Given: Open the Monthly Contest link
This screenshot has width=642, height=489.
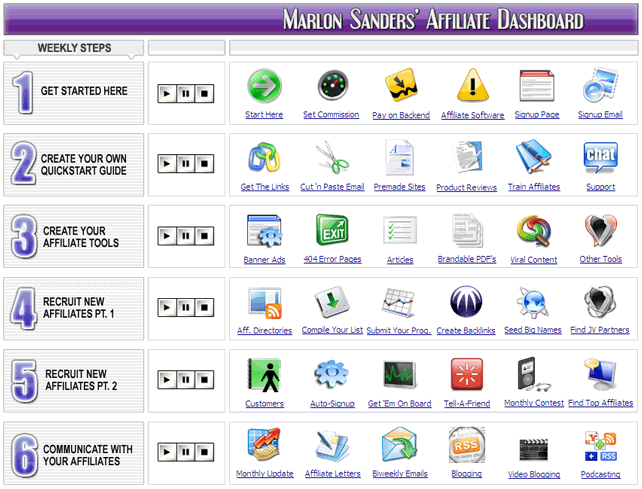Looking at the screenshot, I should [533, 403].
